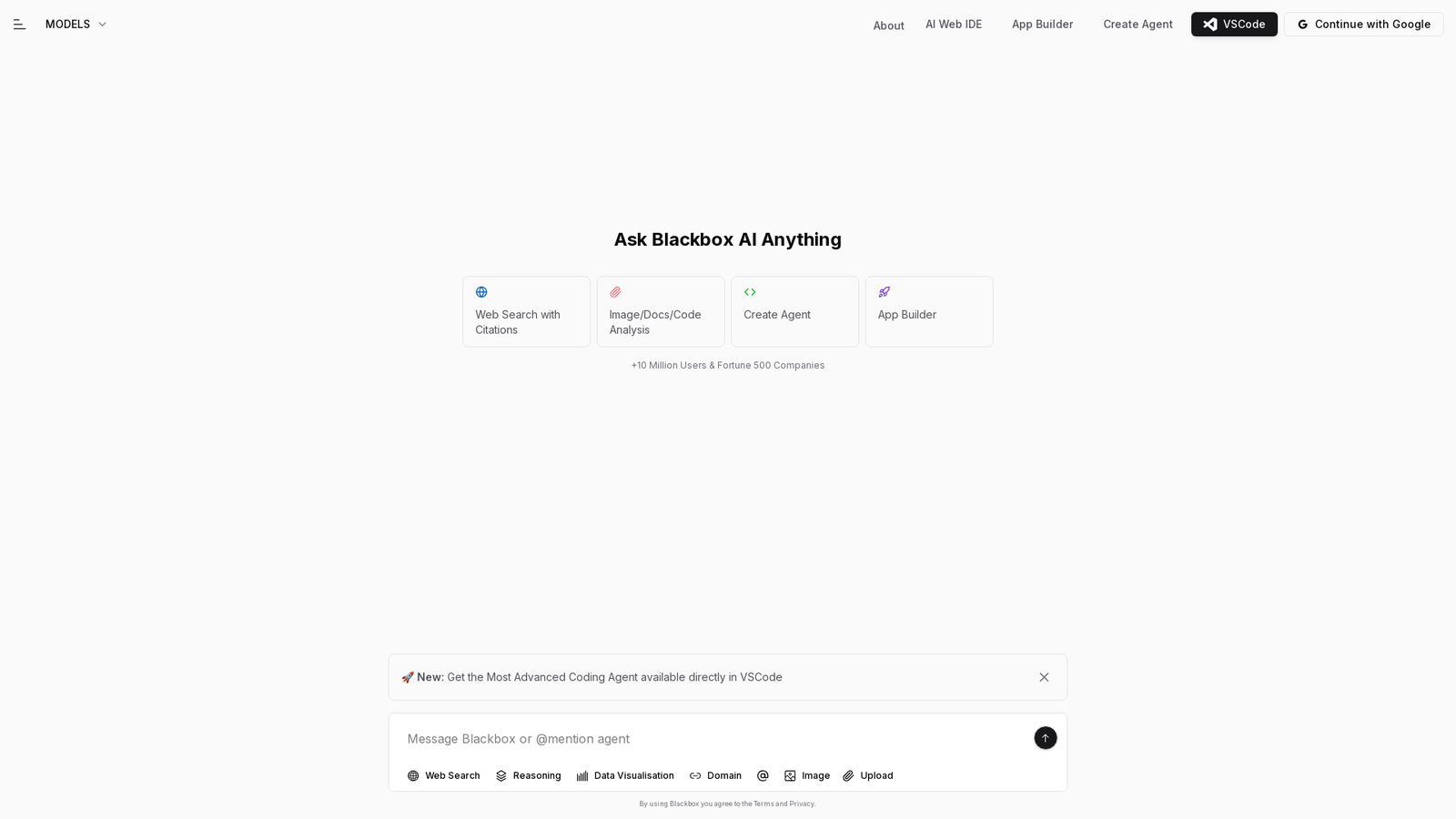Click the chevron next to MODELS
This screenshot has height=819, width=1456.
[102, 25]
